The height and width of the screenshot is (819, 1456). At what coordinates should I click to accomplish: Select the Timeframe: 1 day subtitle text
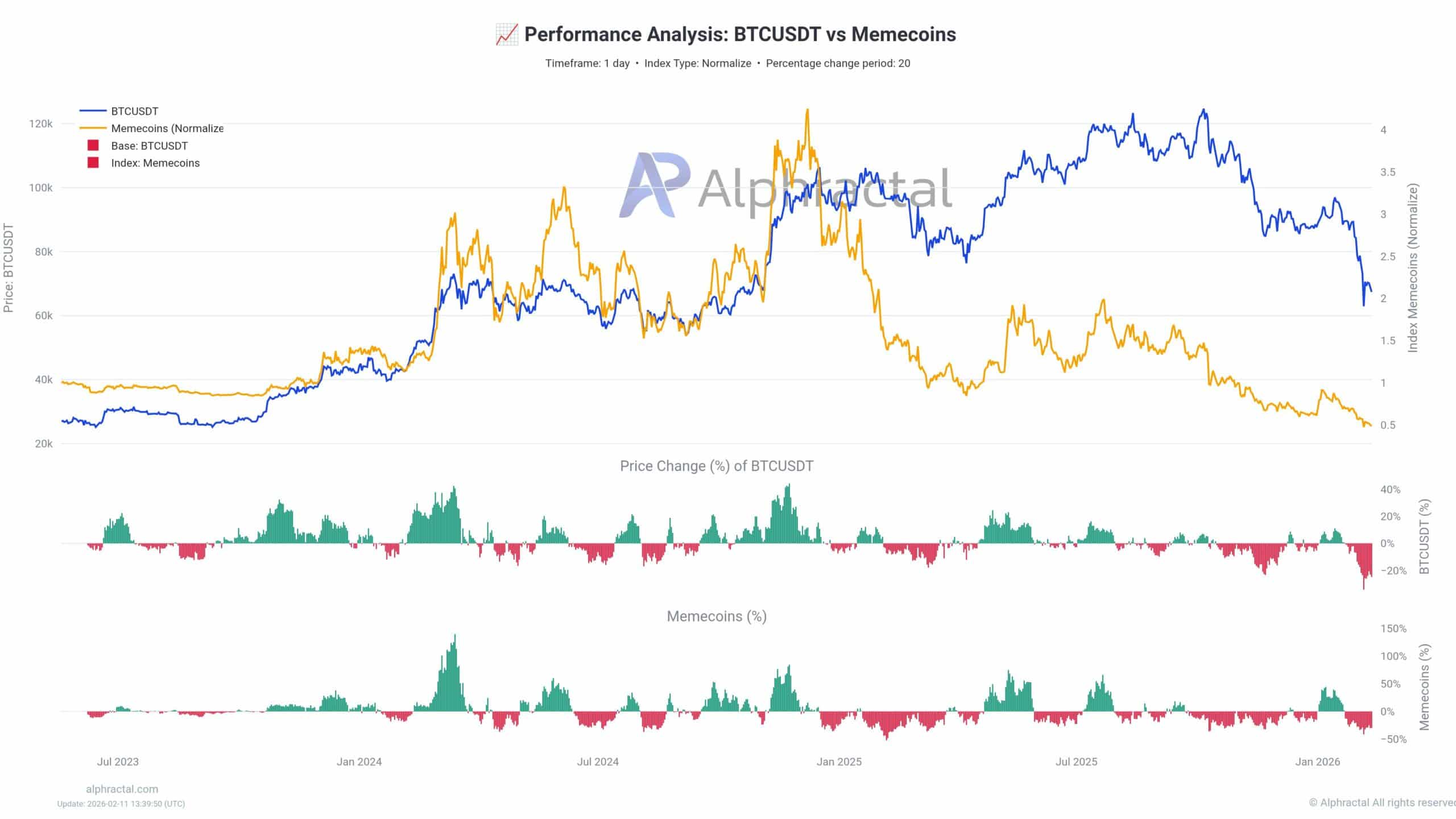click(x=587, y=63)
